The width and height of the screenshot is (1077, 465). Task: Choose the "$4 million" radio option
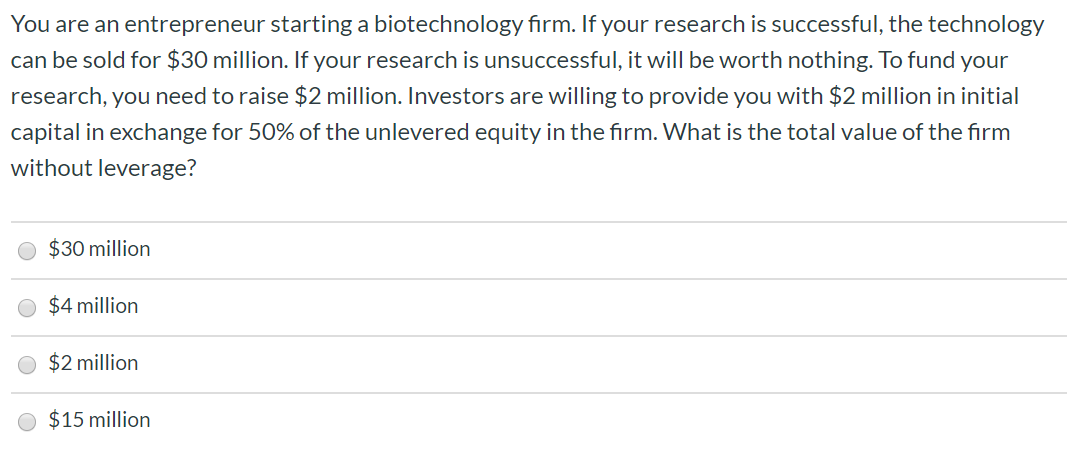28,307
